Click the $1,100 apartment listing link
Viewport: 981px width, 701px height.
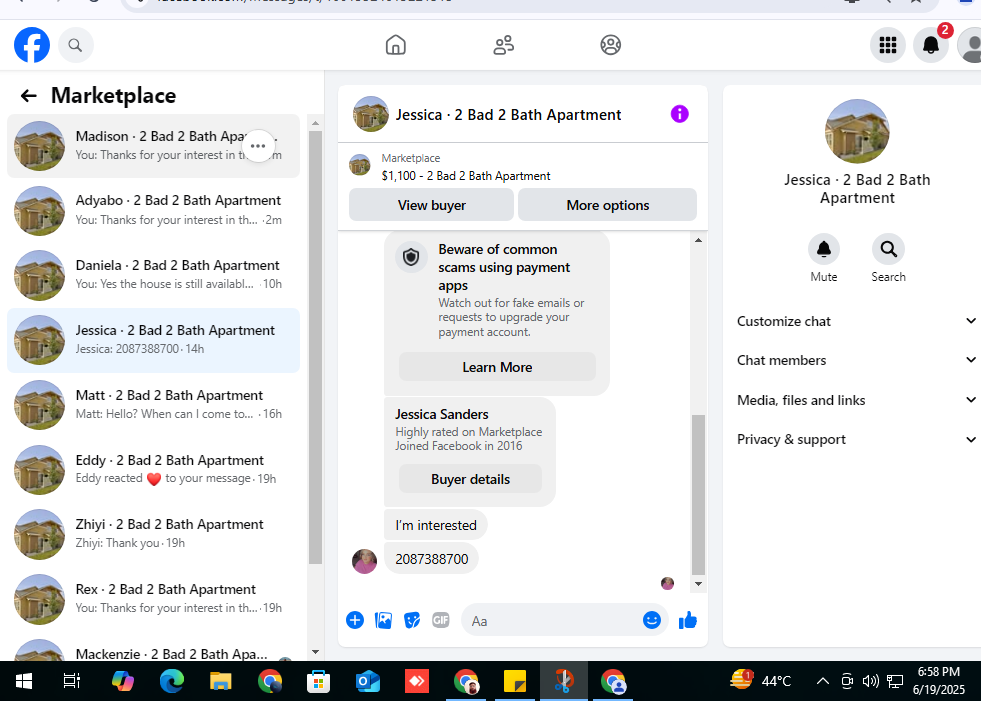466,176
